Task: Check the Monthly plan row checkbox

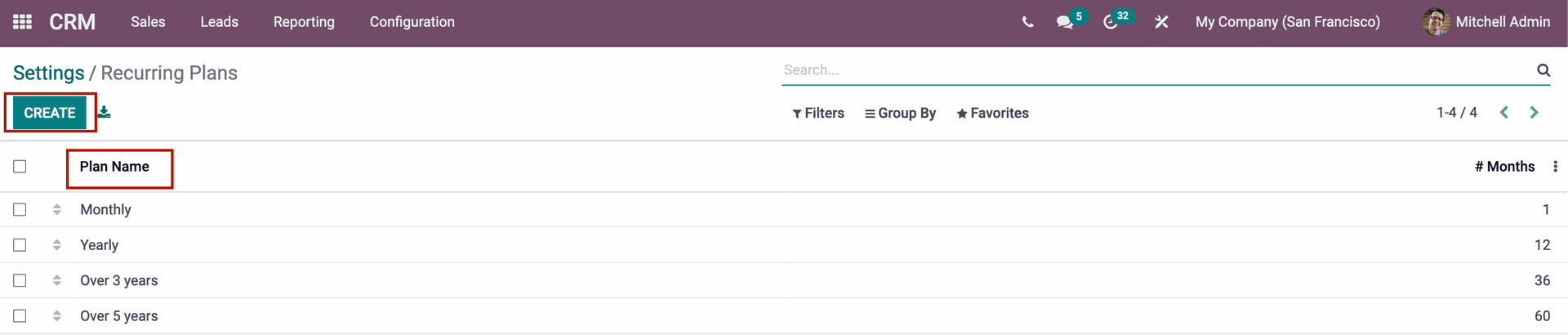Action: pos(20,210)
